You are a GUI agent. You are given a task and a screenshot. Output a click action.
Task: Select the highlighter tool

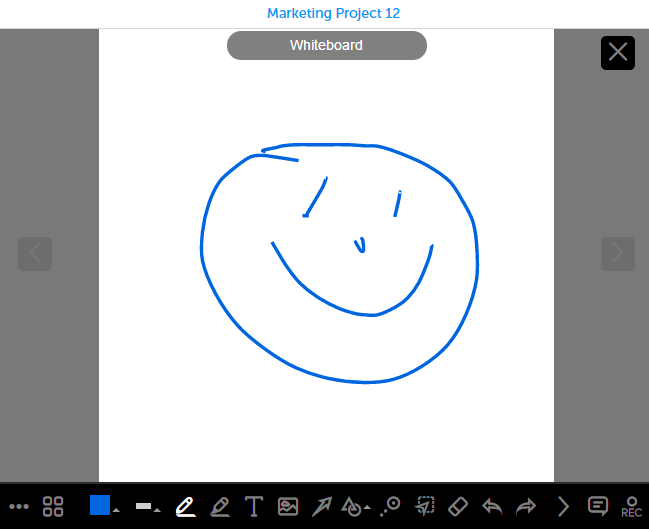(x=220, y=506)
